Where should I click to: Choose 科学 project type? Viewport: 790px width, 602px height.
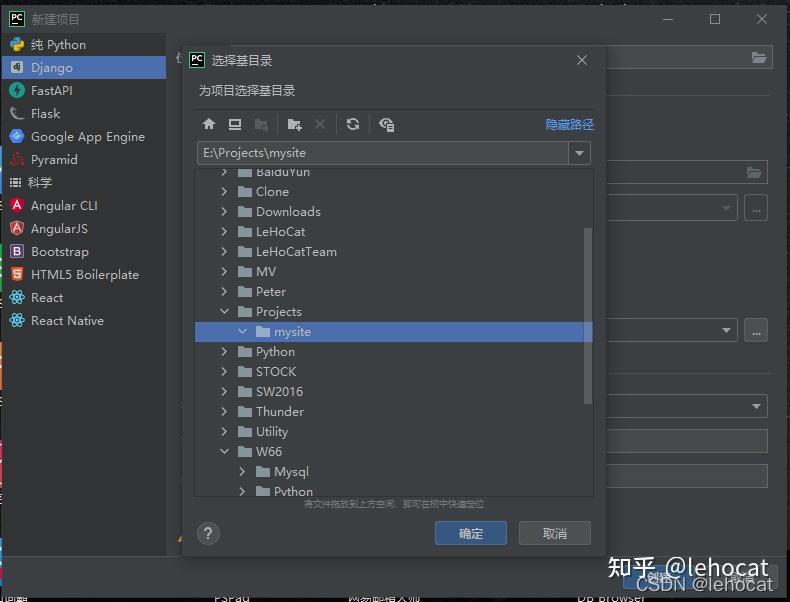(84, 182)
